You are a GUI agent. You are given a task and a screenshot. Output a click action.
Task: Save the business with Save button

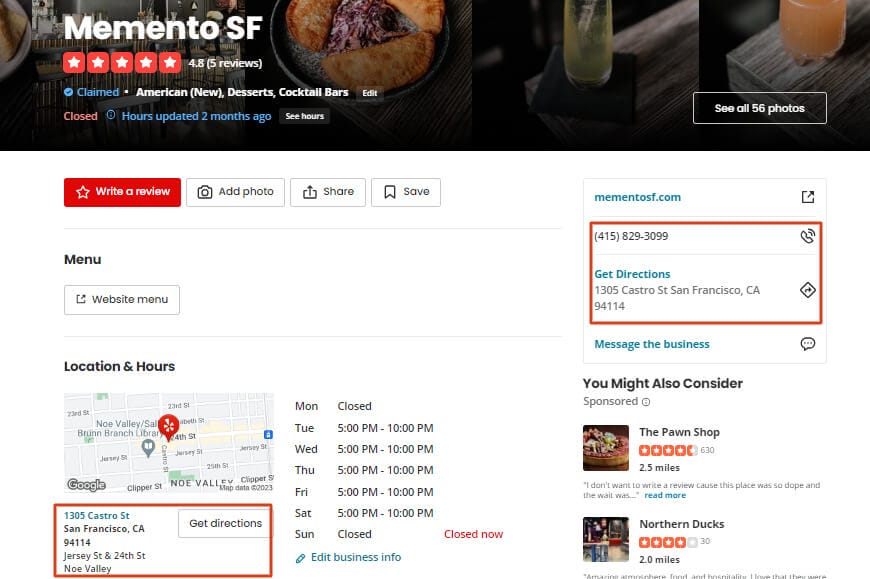click(406, 192)
